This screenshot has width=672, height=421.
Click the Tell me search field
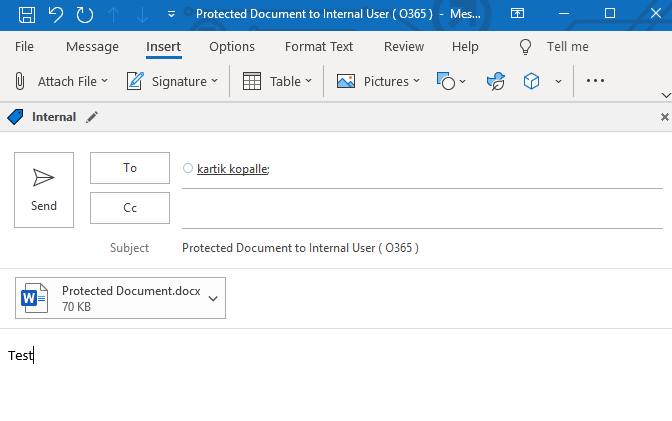(x=567, y=46)
